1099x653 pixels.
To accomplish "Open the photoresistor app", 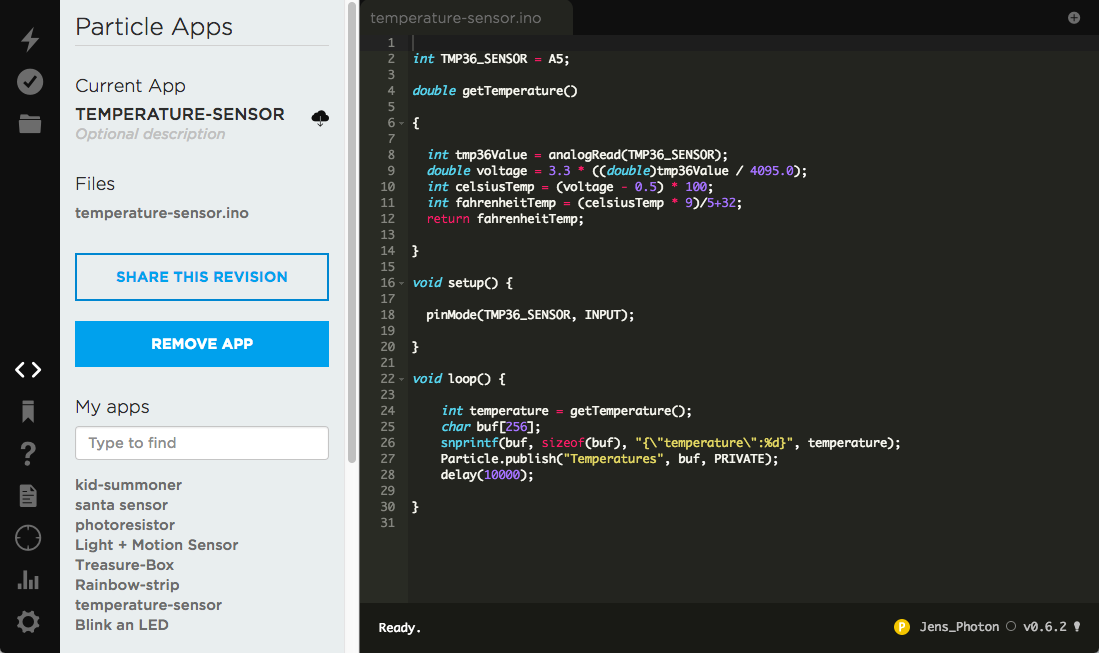I will pos(125,525).
